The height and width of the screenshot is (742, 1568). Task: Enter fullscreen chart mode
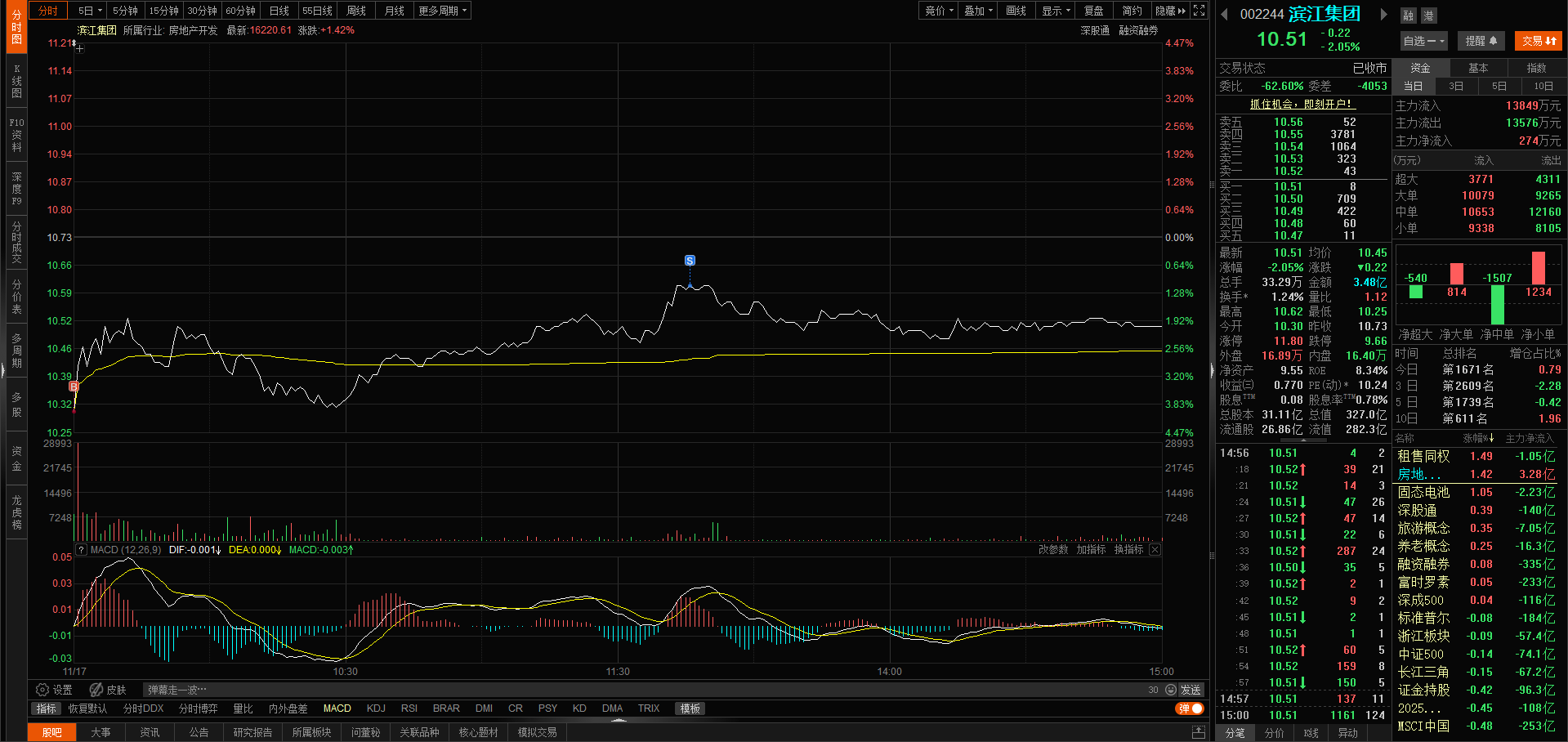pyautogui.click(x=1199, y=11)
